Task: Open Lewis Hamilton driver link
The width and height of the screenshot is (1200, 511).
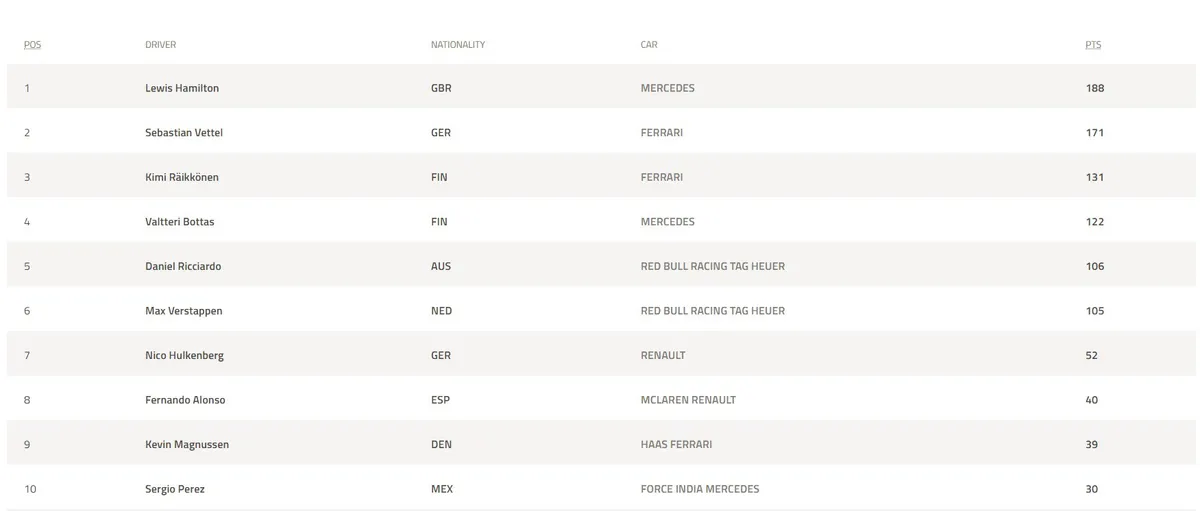Action: click(x=182, y=88)
